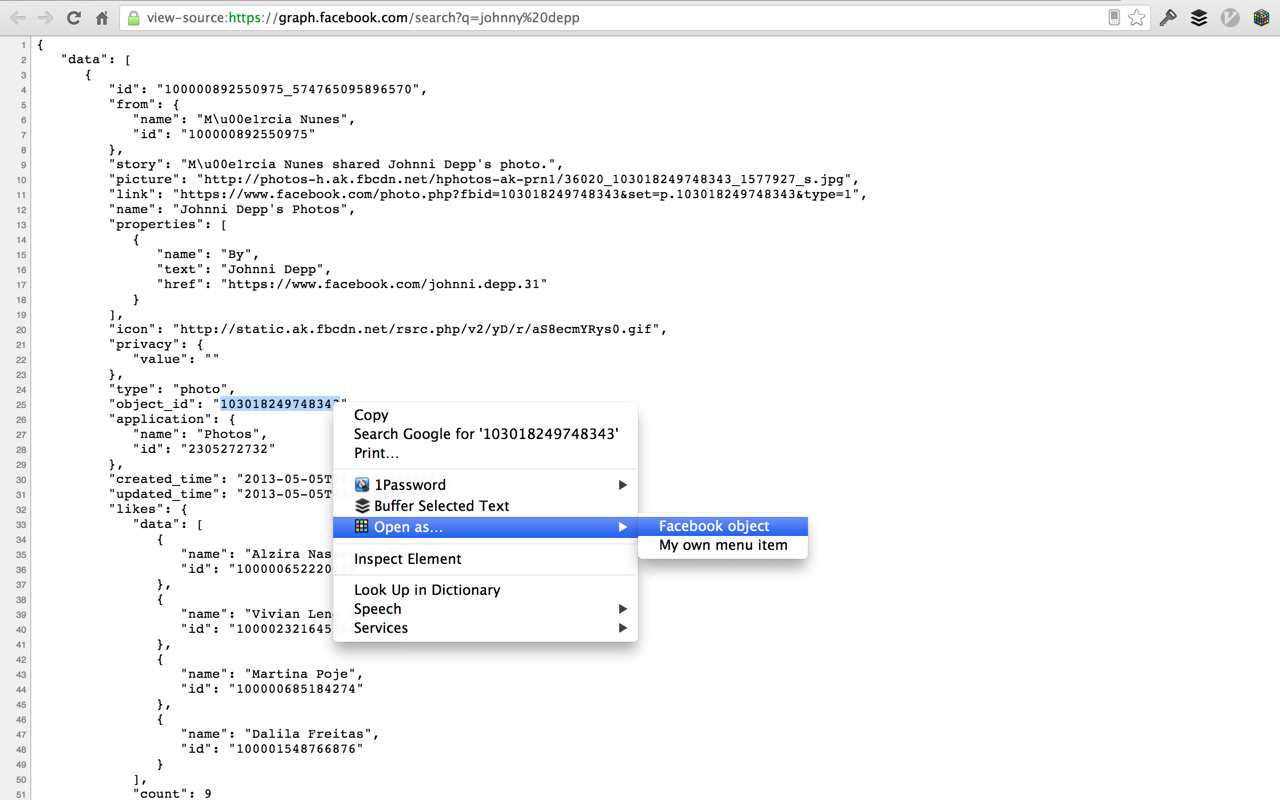The width and height of the screenshot is (1280, 800).
Task: Expand the arrow next to Speech
Action: pos(622,609)
